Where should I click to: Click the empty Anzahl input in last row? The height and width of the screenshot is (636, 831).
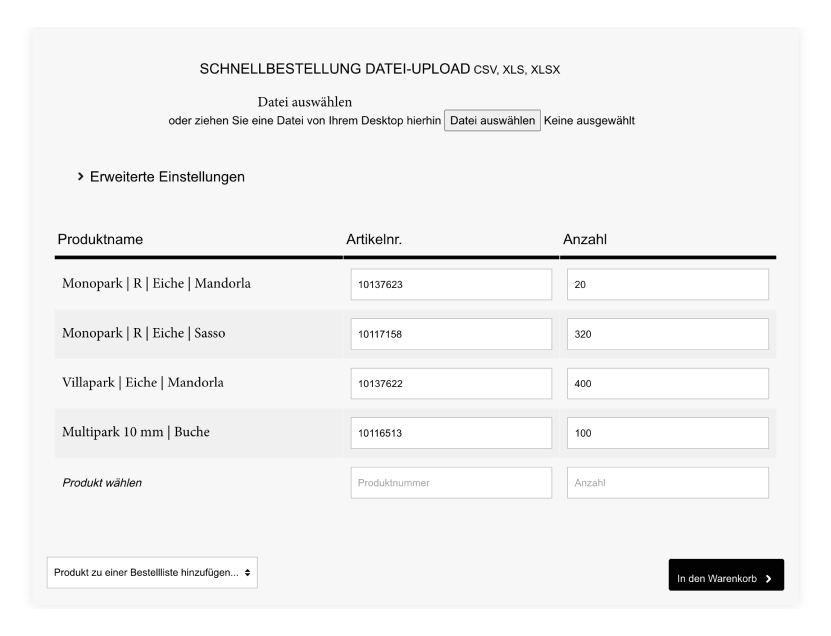(667, 481)
